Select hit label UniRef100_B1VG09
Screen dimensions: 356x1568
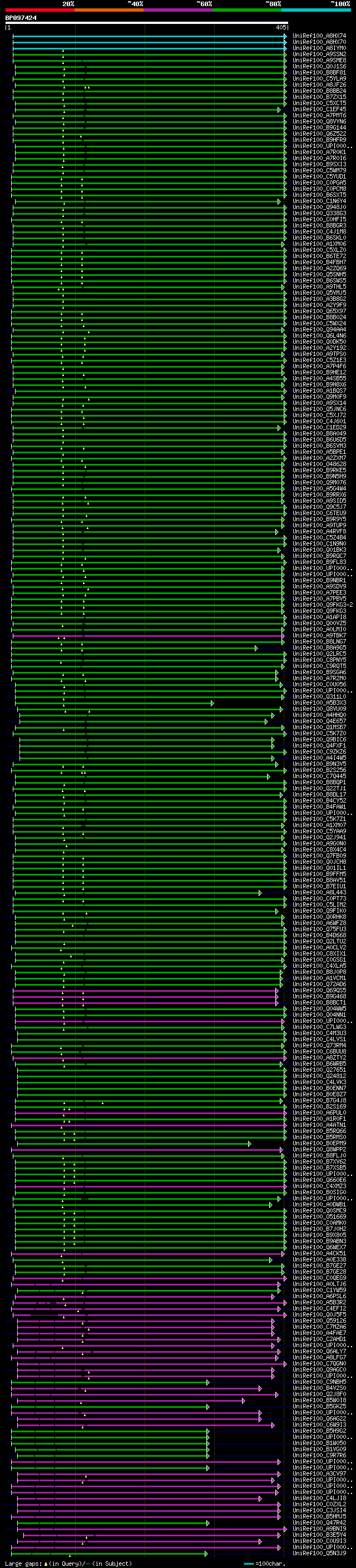[x=319, y=1449]
